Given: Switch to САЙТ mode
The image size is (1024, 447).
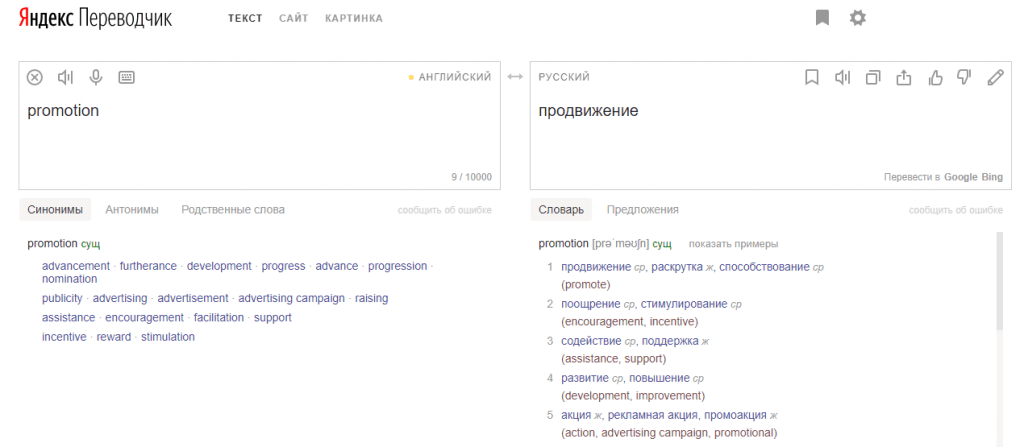Looking at the screenshot, I should (293, 18).
